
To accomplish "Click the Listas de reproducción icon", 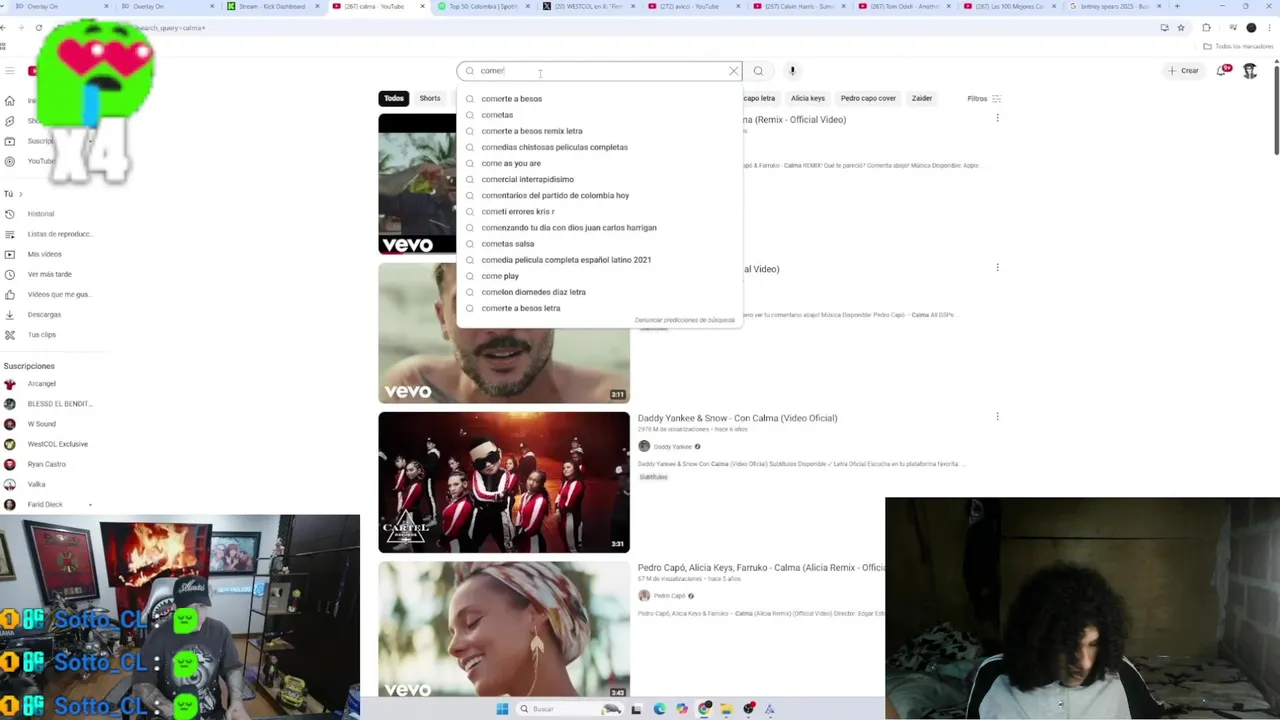I will tap(9, 234).
